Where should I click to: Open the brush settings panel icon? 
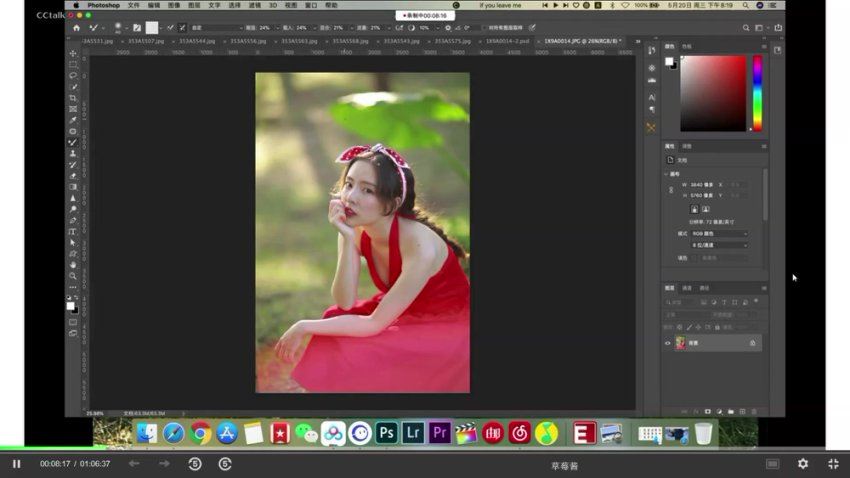click(x=137, y=28)
